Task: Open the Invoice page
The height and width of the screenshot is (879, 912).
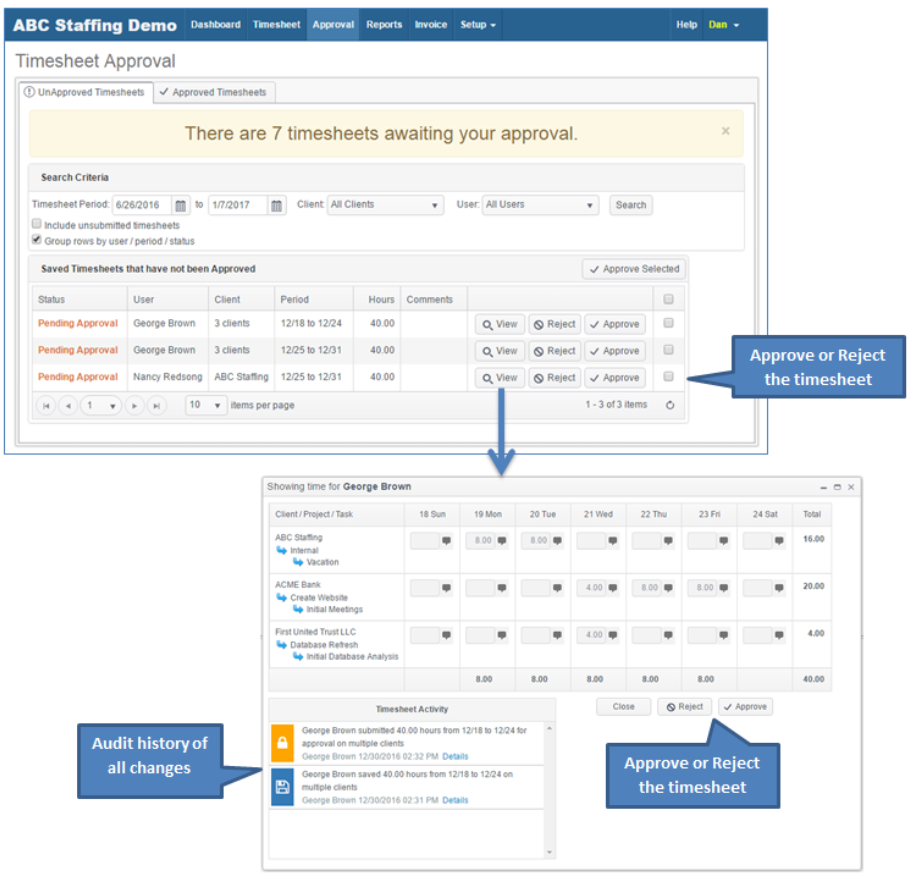Action: [431, 24]
